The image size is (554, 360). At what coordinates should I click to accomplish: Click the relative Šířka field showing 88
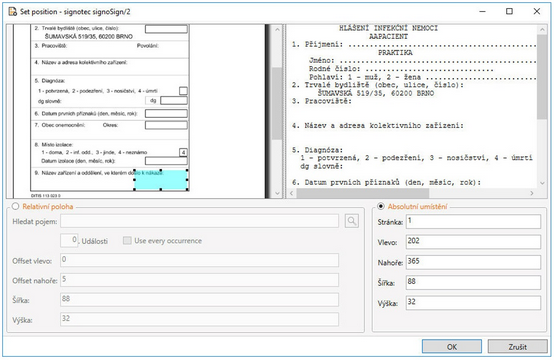coord(199,300)
